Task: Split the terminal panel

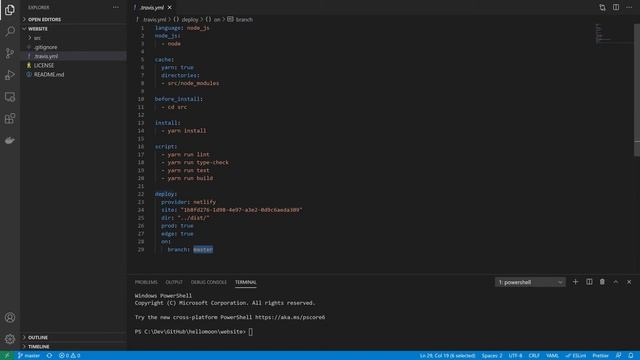Action: point(589,282)
